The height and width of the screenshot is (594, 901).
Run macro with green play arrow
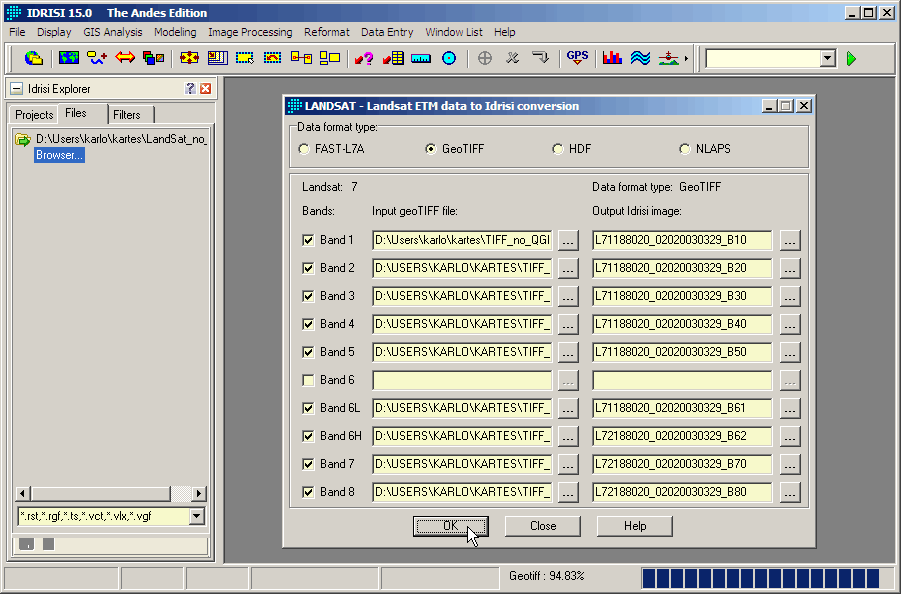point(852,59)
